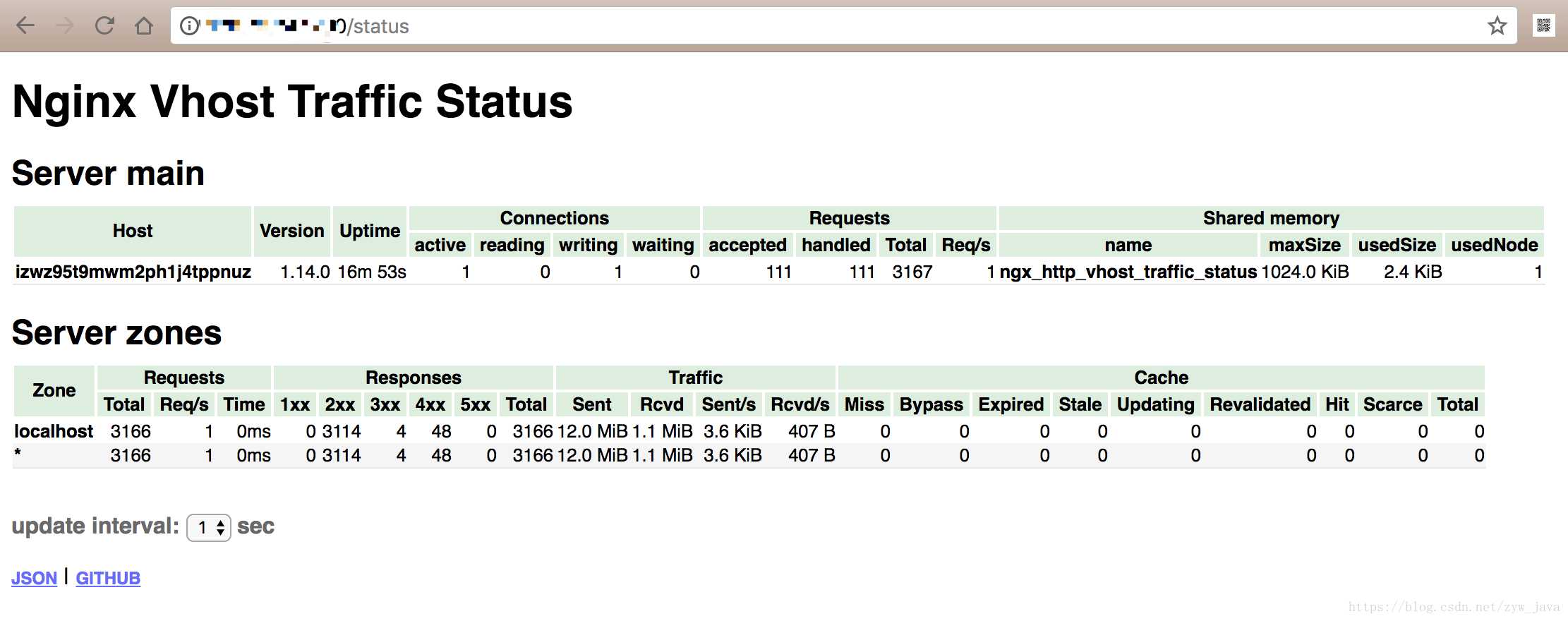Viewport: 1568px width, 621px height.
Task: Click the 'writing' connections header
Action: pyautogui.click(x=589, y=245)
